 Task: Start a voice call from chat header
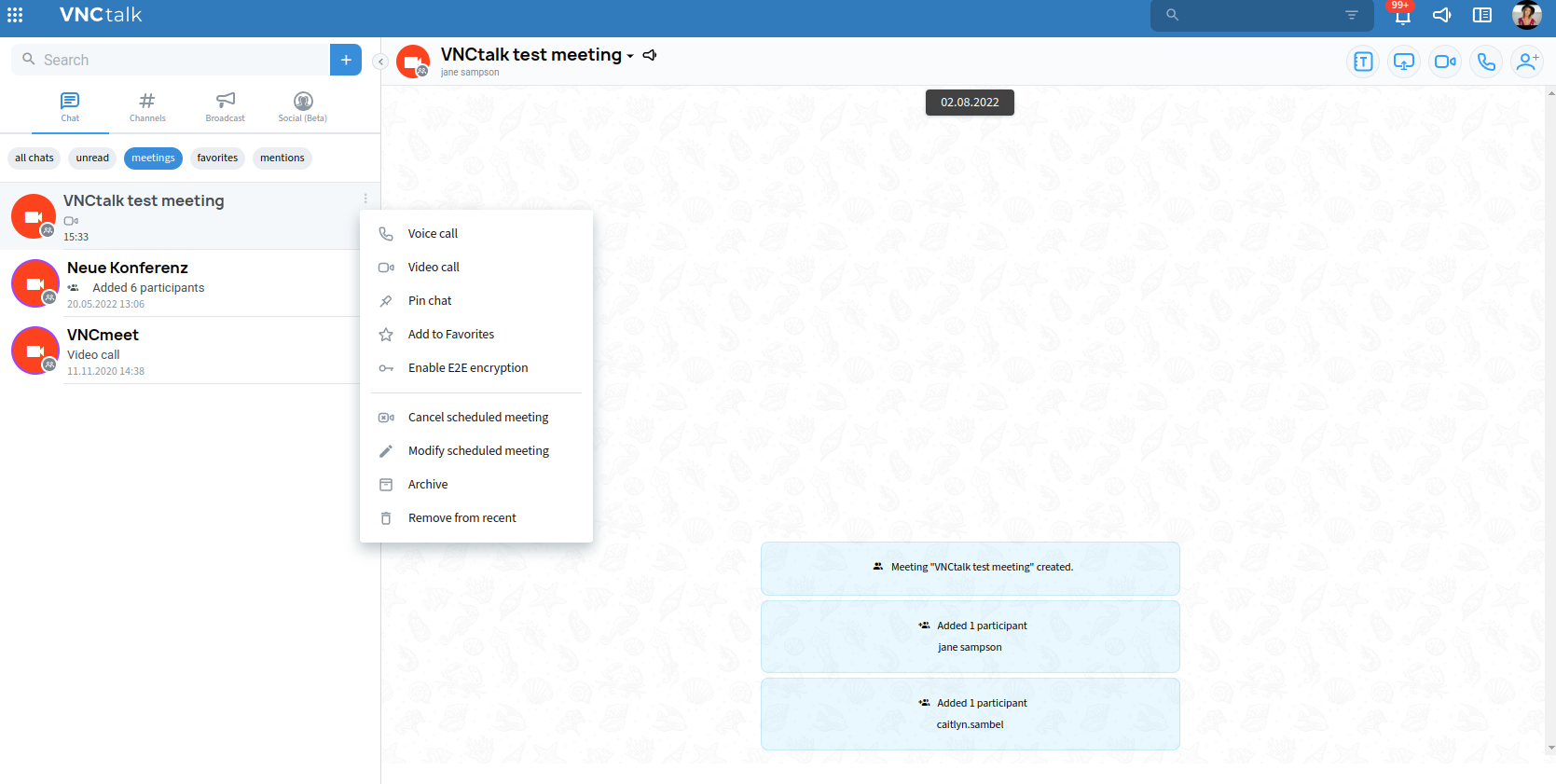click(x=1486, y=62)
